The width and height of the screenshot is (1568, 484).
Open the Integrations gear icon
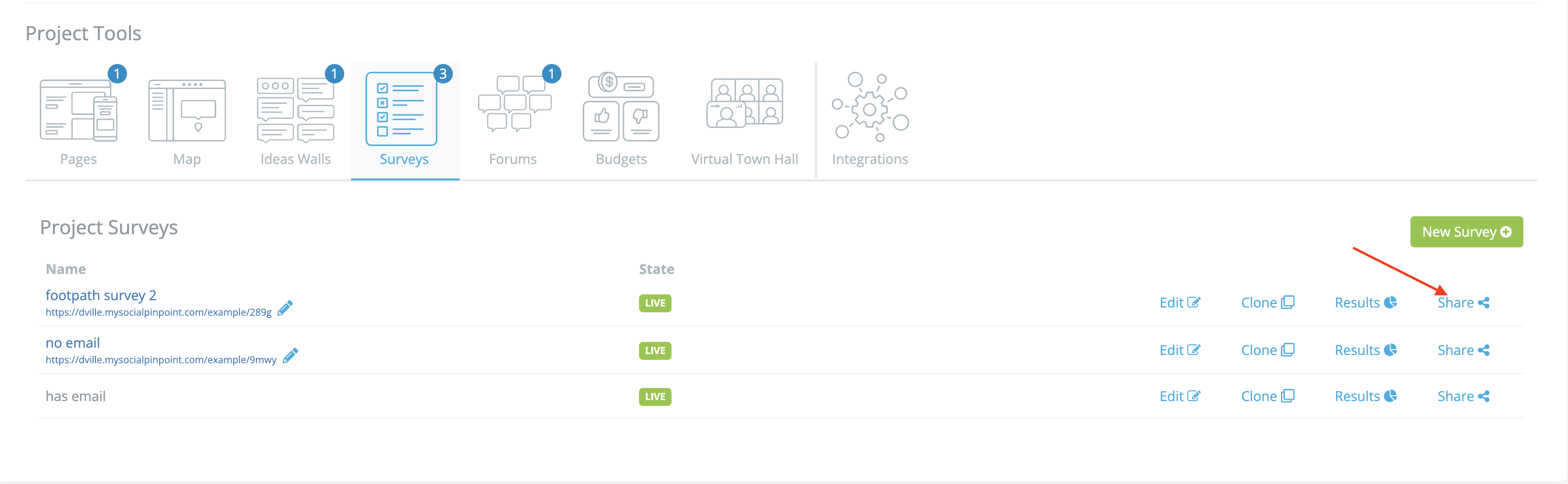click(x=870, y=108)
